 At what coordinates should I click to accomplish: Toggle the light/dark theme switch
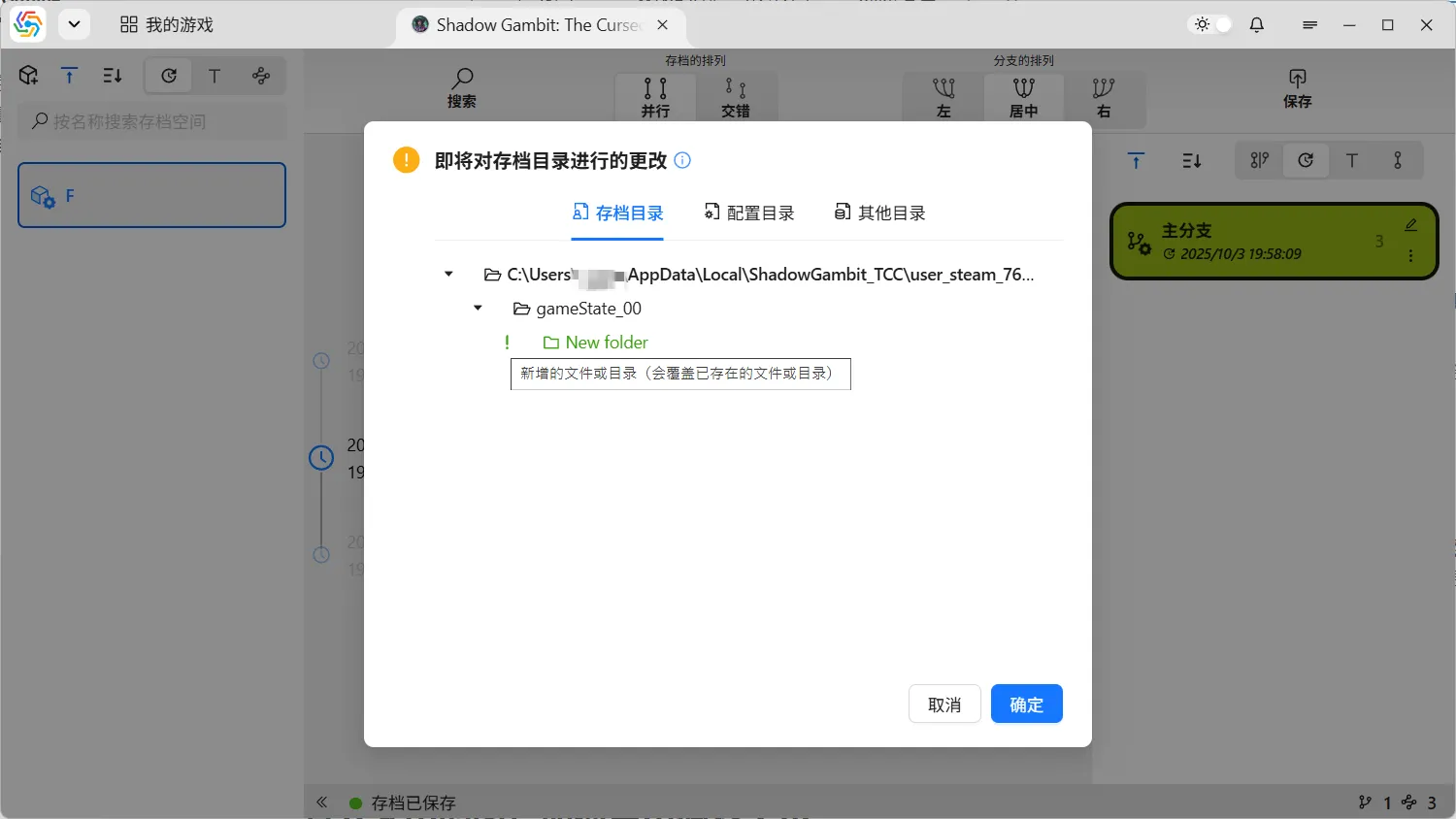point(1211,25)
